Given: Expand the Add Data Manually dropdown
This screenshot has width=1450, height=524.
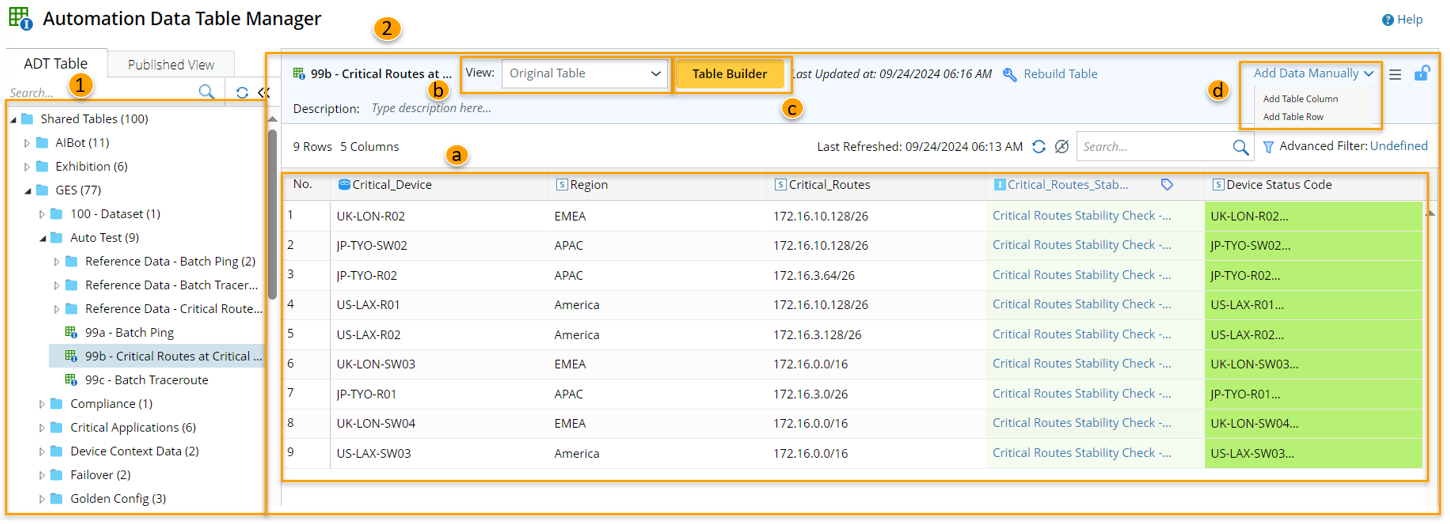Looking at the screenshot, I should click(1313, 73).
